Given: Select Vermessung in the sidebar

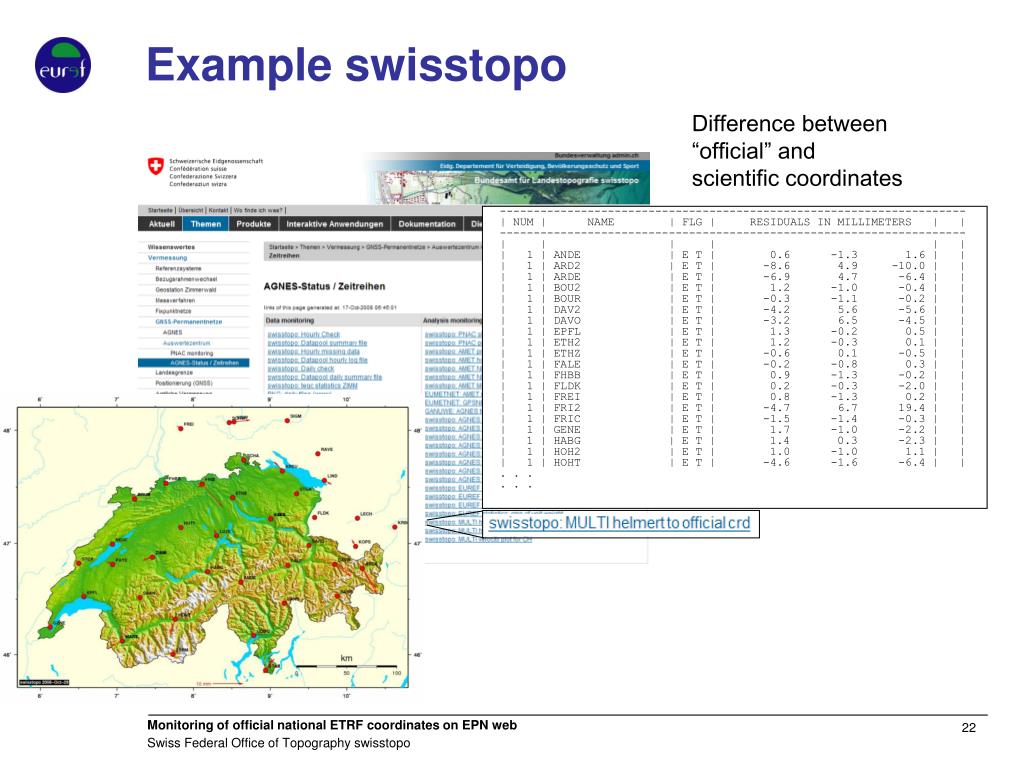Looking at the screenshot, I should [167, 257].
